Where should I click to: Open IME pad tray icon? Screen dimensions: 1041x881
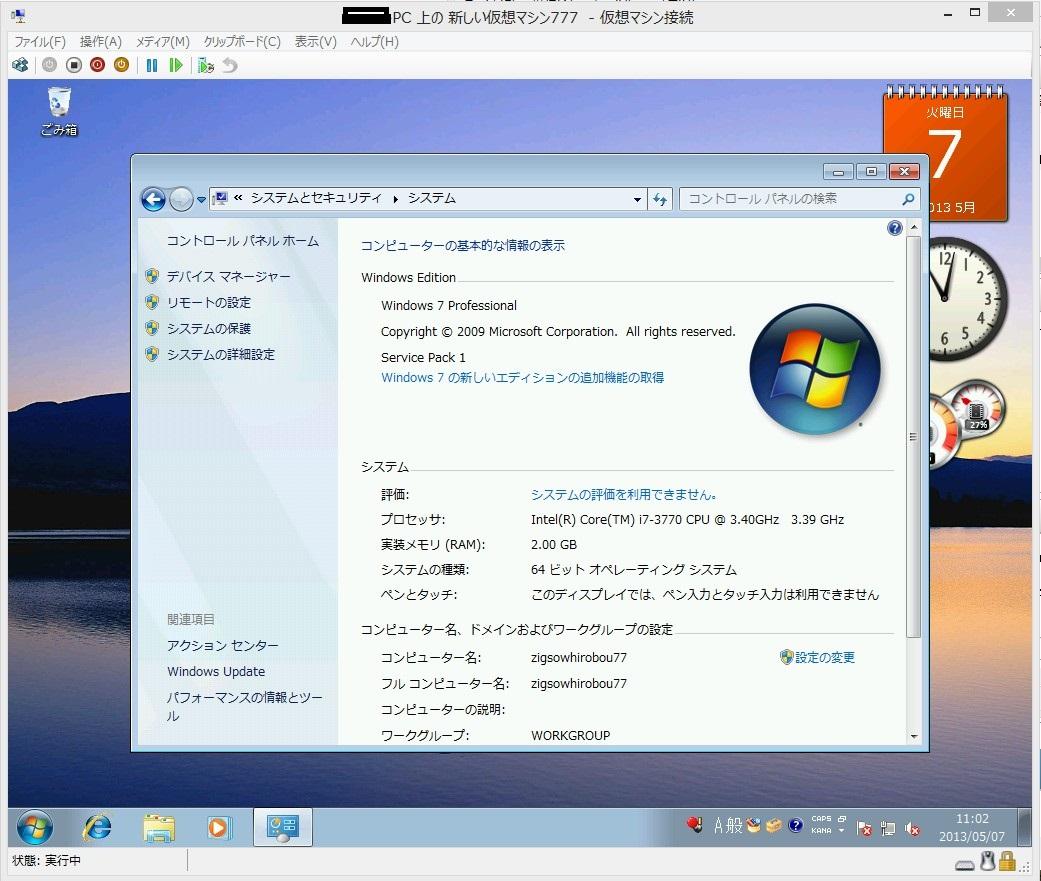754,826
